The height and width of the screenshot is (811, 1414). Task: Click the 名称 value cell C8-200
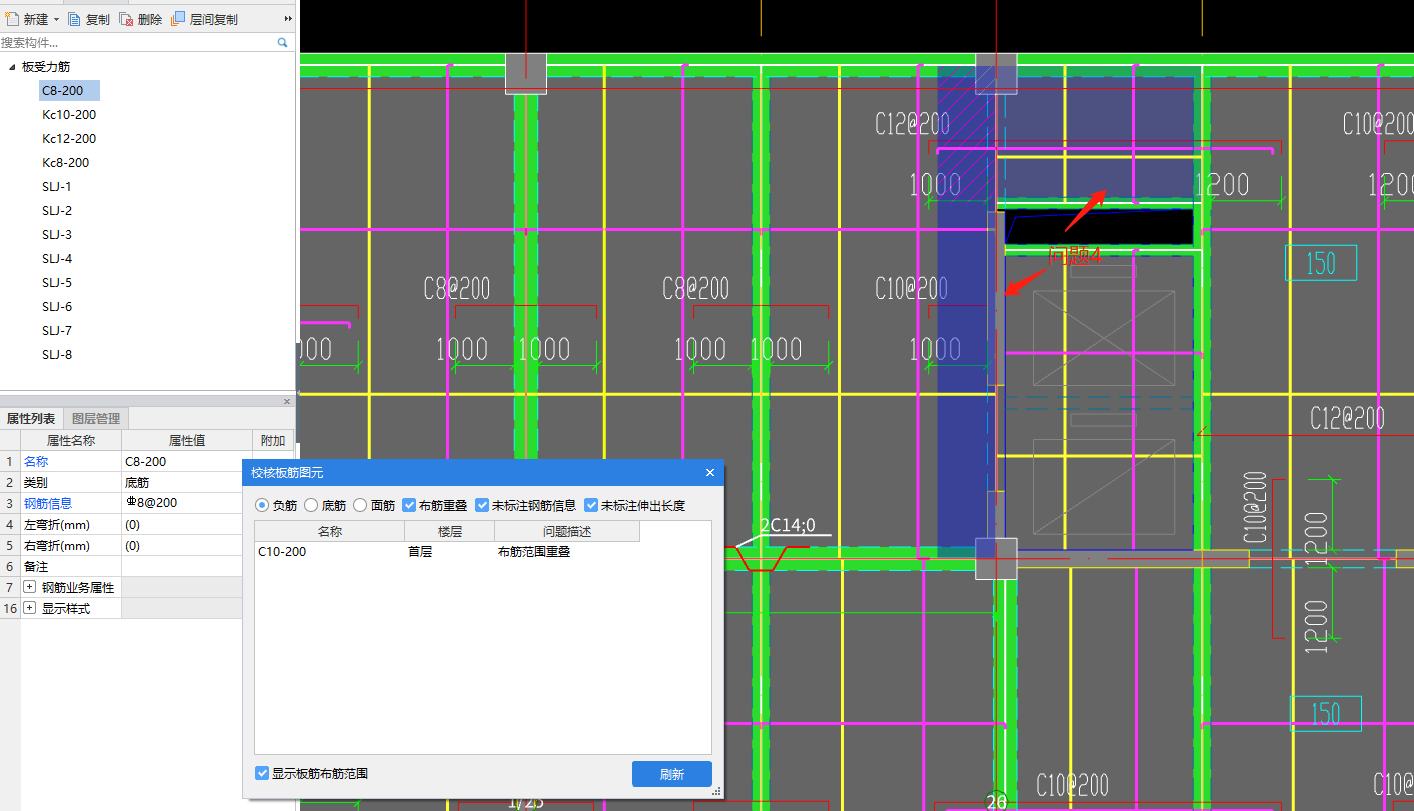pos(186,462)
